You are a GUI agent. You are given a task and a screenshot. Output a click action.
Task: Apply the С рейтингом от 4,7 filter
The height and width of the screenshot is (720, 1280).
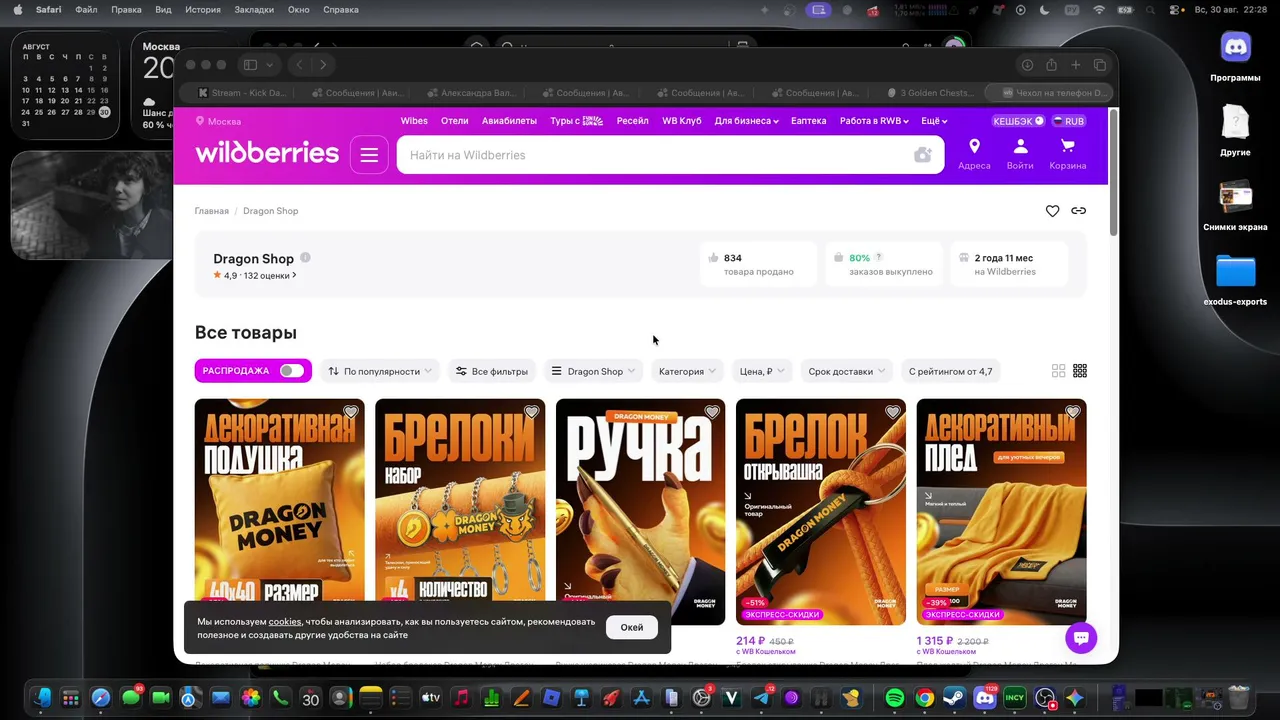click(950, 371)
